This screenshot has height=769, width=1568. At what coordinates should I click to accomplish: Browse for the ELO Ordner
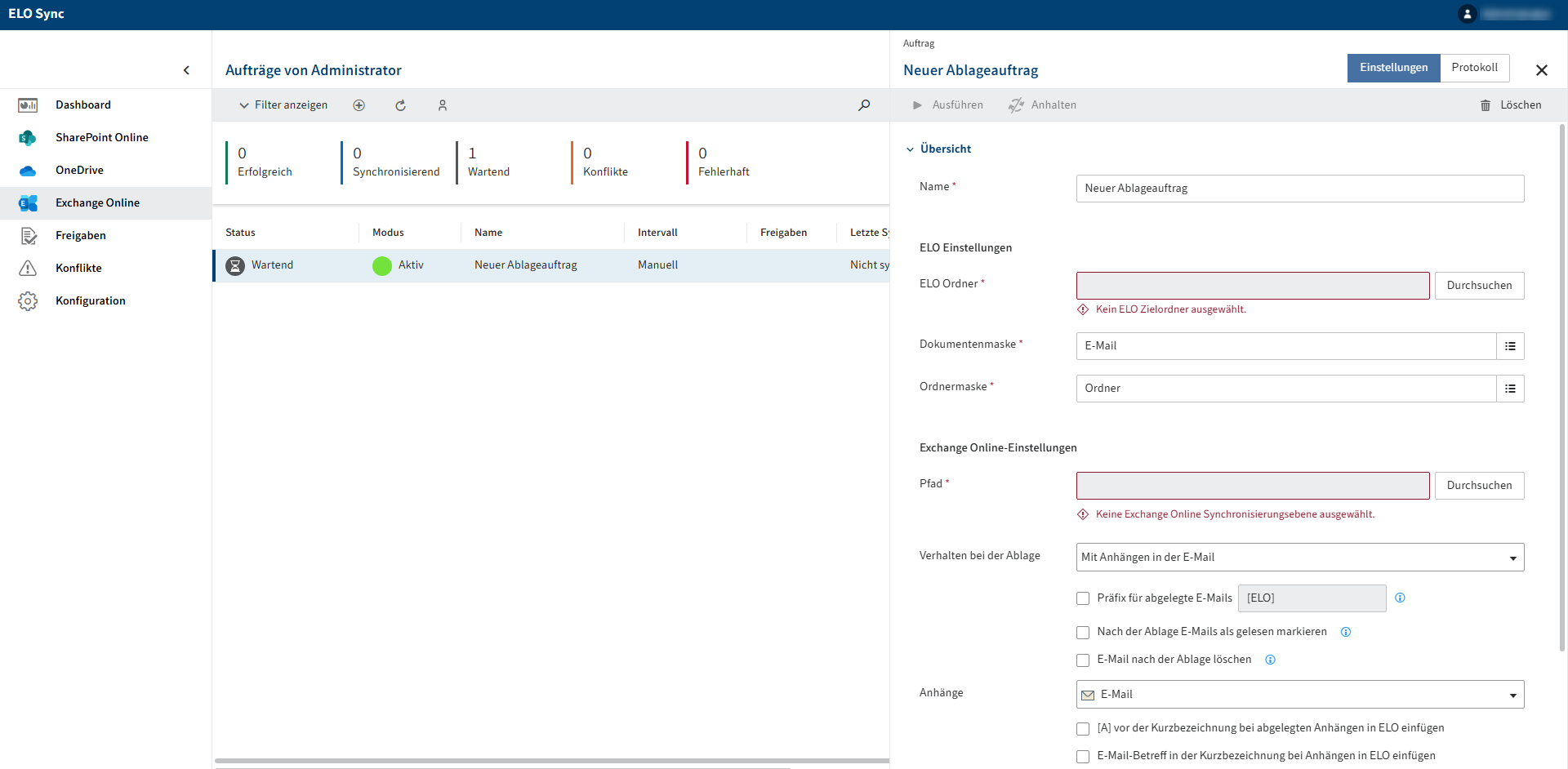tap(1479, 286)
